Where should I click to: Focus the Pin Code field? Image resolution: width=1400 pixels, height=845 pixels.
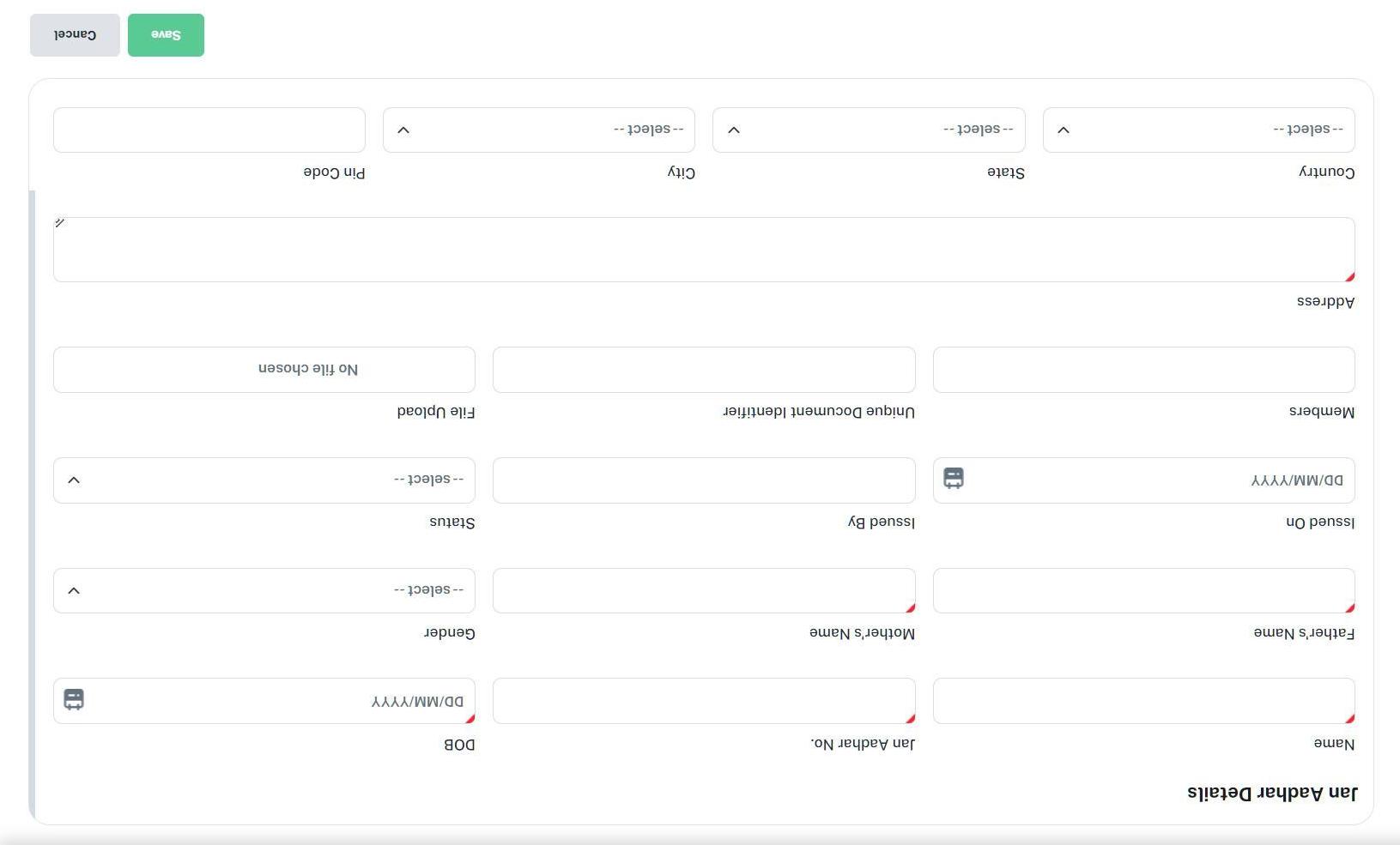pos(209,130)
